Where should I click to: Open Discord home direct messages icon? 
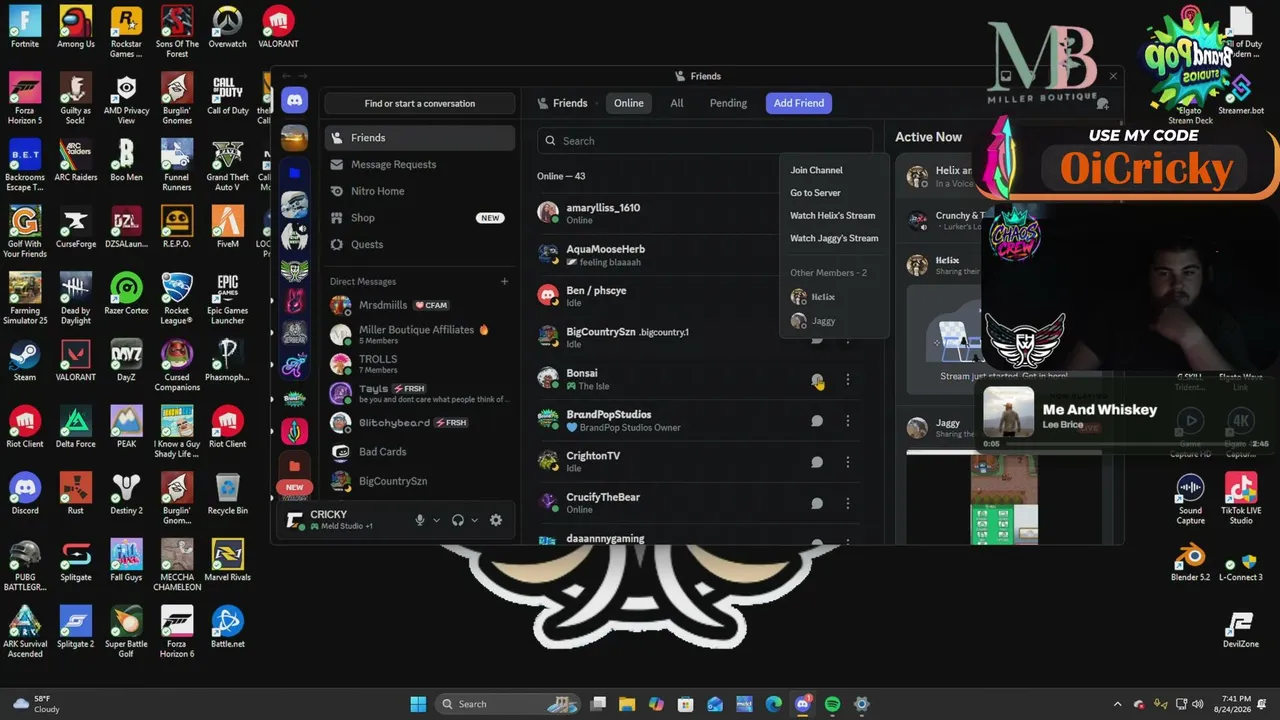[x=294, y=100]
